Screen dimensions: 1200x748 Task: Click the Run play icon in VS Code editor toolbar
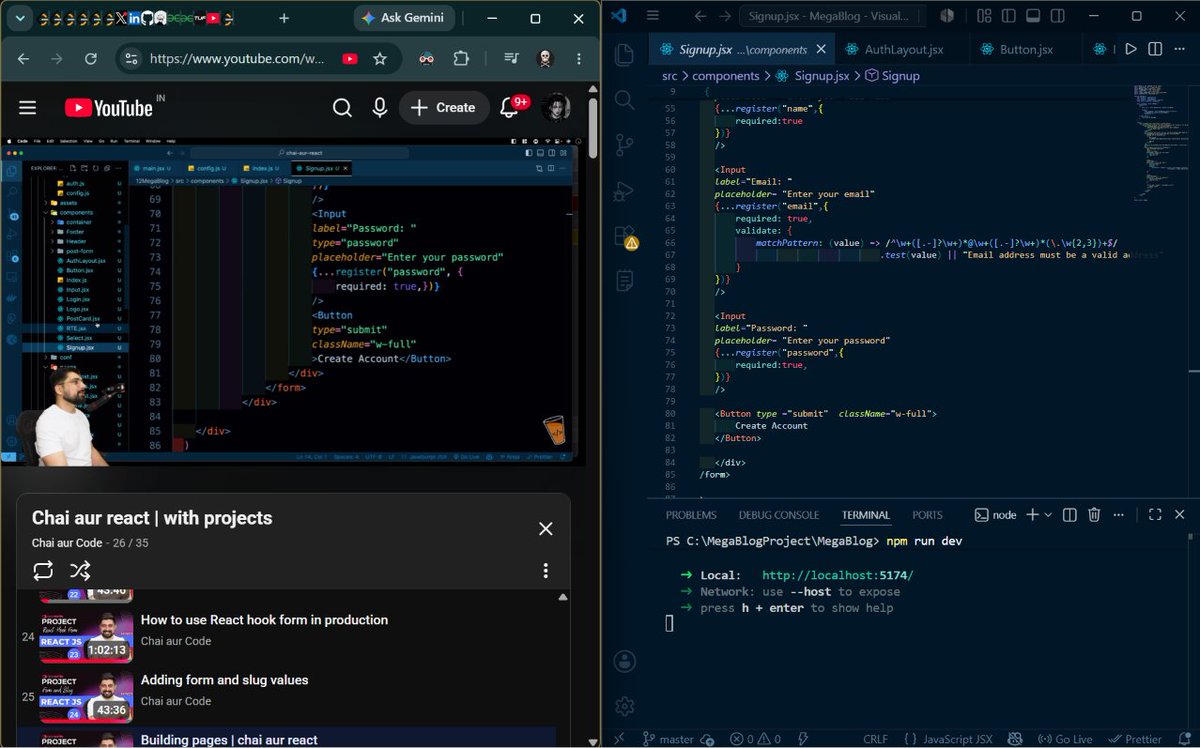click(1131, 49)
